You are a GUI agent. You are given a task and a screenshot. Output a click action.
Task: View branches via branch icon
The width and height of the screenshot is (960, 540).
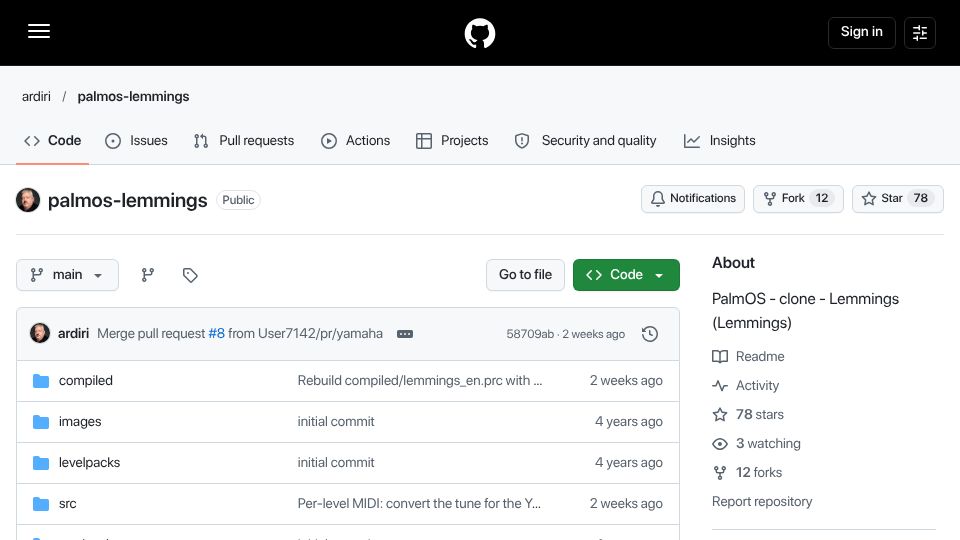(x=148, y=275)
